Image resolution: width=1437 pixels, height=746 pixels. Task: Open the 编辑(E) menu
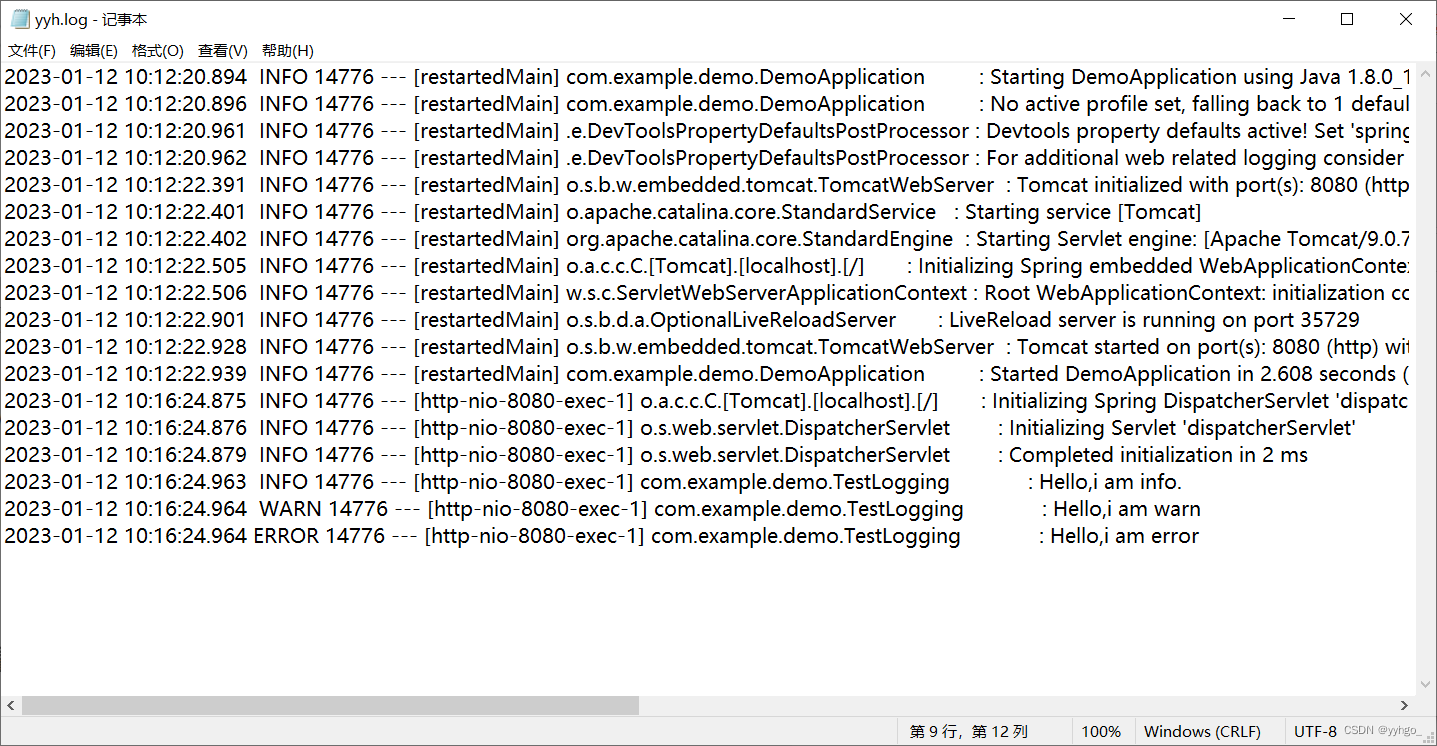pos(93,50)
